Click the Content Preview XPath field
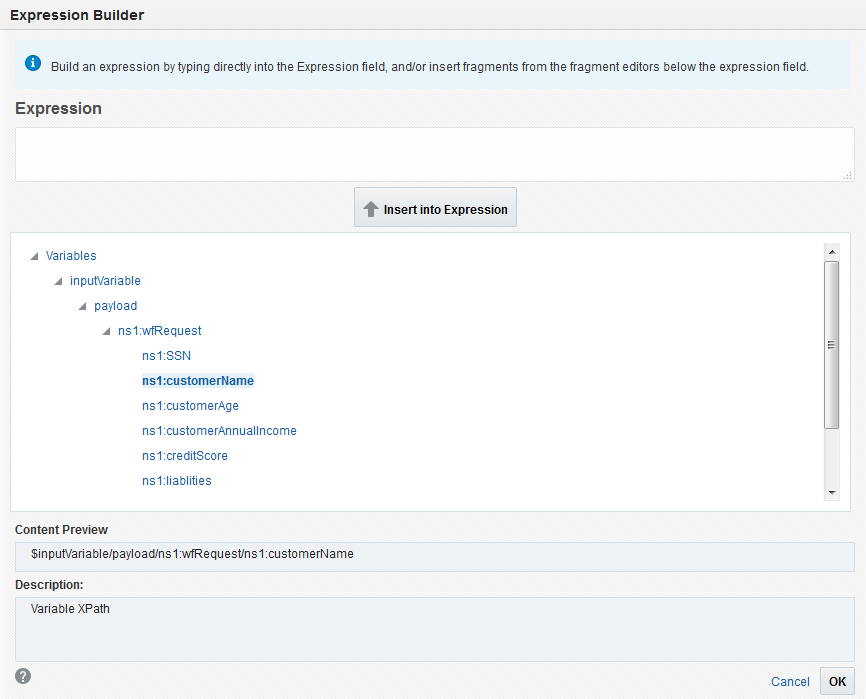The height and width of the screenshot is (699, 866). tap(434, 554)
